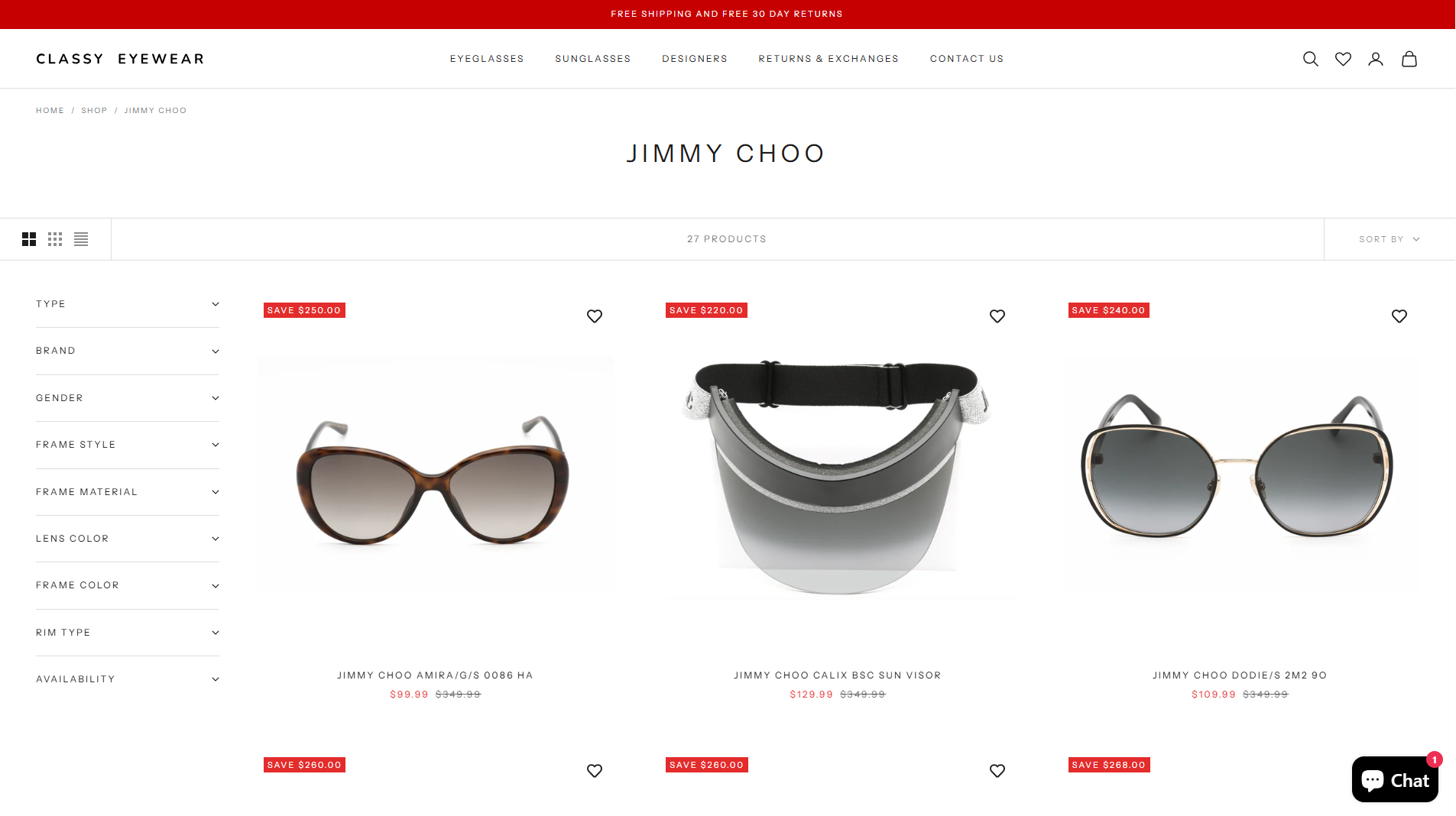Go to Shop breadcrumb link
1456x816 pixels.
click(x=94, y=111)
